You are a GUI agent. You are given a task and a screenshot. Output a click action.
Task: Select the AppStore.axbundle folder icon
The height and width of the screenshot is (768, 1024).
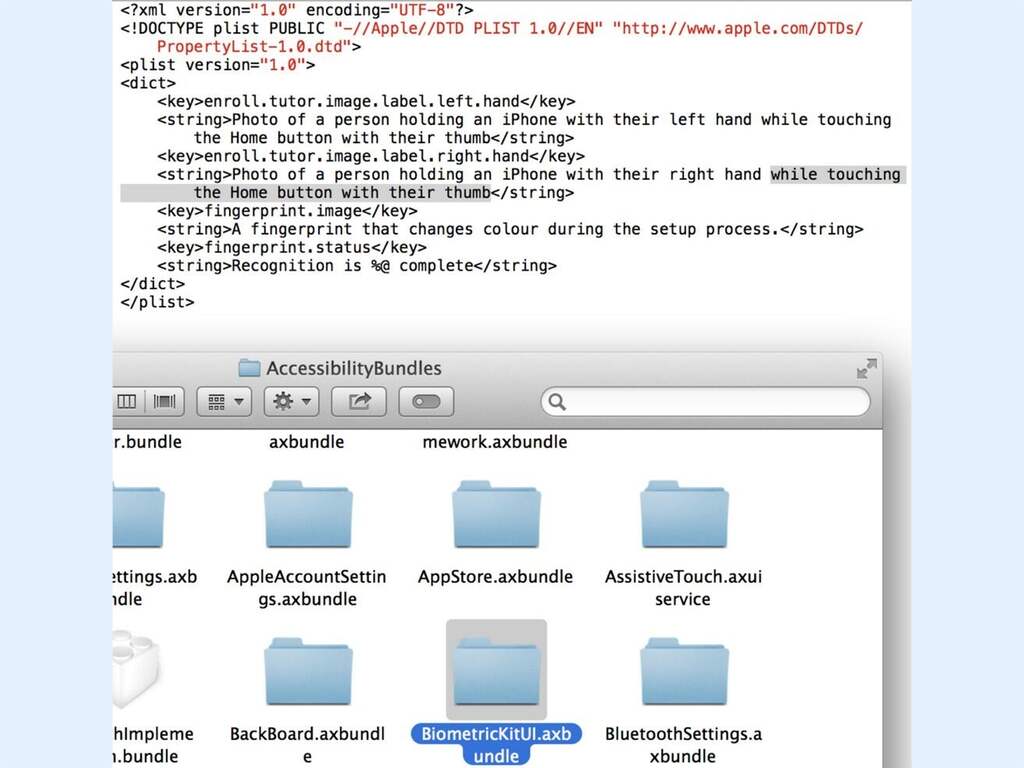click(x=496, y=515)
